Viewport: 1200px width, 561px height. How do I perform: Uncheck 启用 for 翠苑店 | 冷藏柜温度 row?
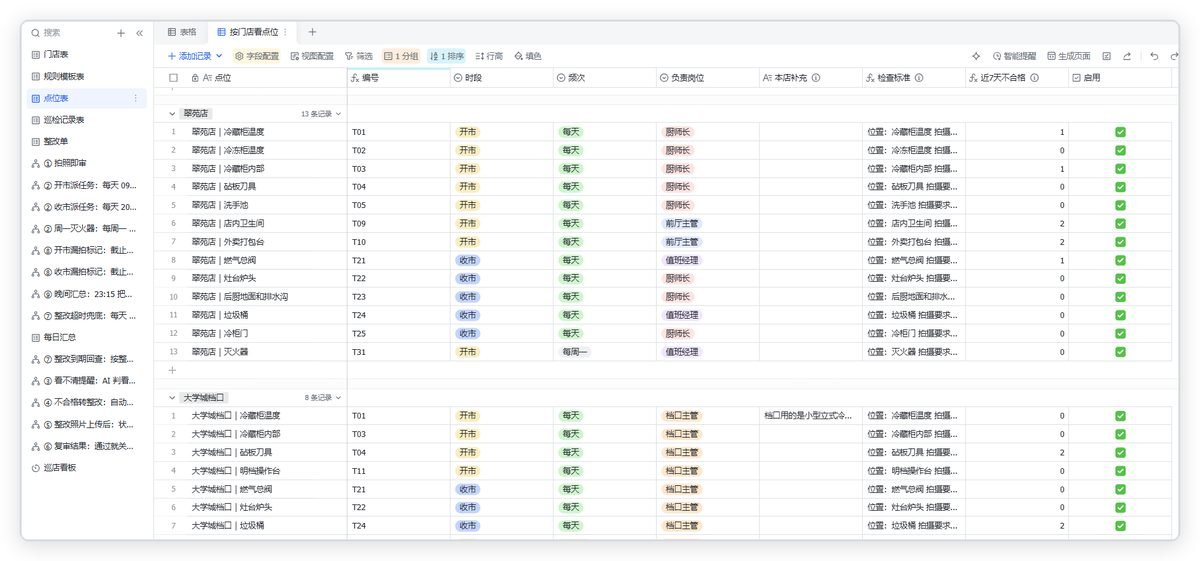(1120, 132)
